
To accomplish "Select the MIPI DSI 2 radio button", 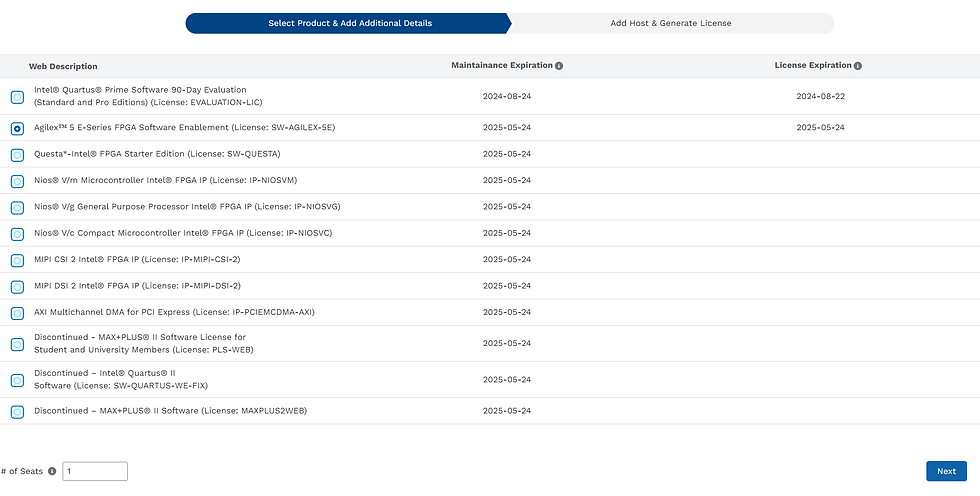I will coord(18,287).
